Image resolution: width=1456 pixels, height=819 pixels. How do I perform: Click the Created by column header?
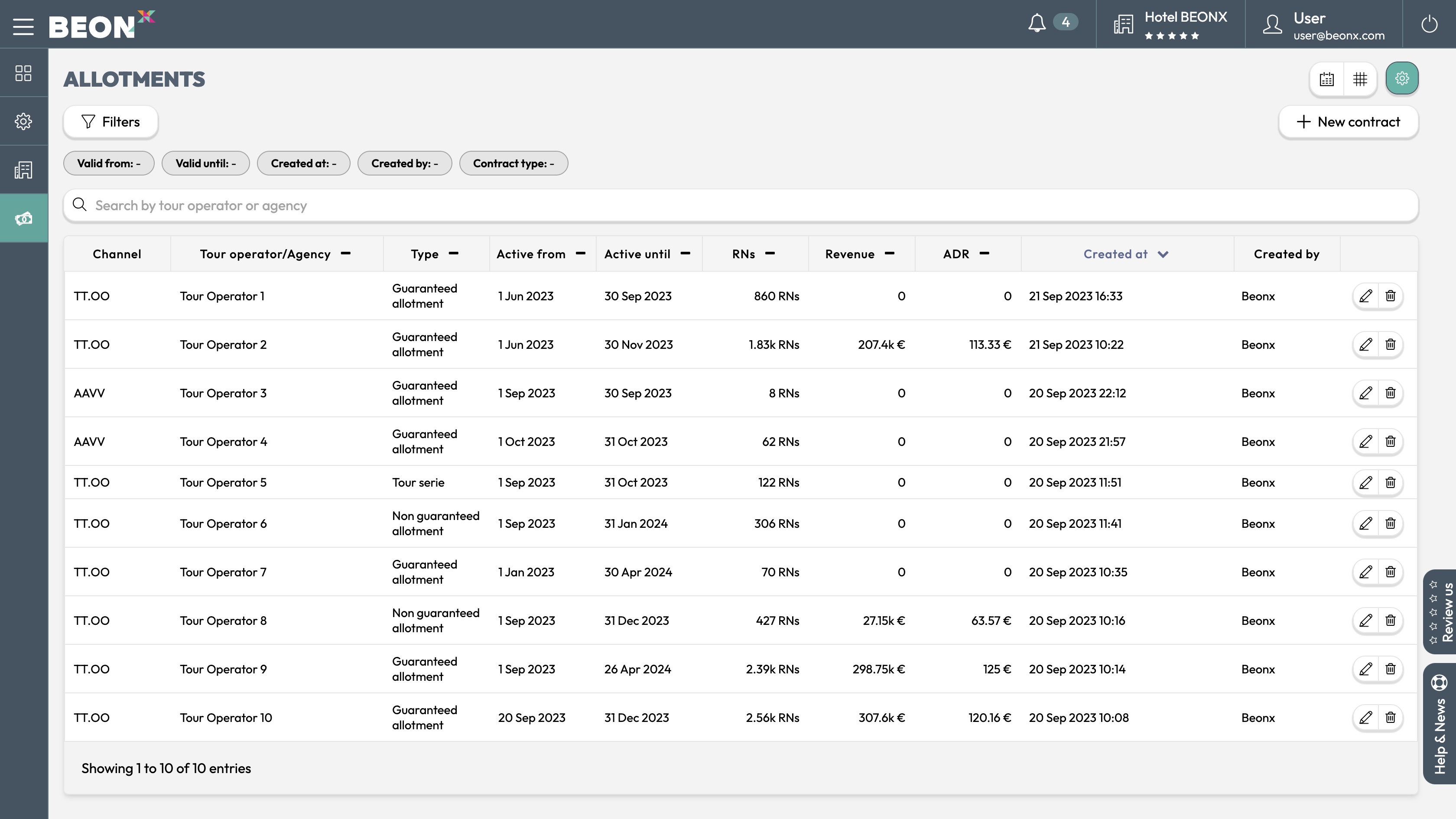[x=1287, y=254]
